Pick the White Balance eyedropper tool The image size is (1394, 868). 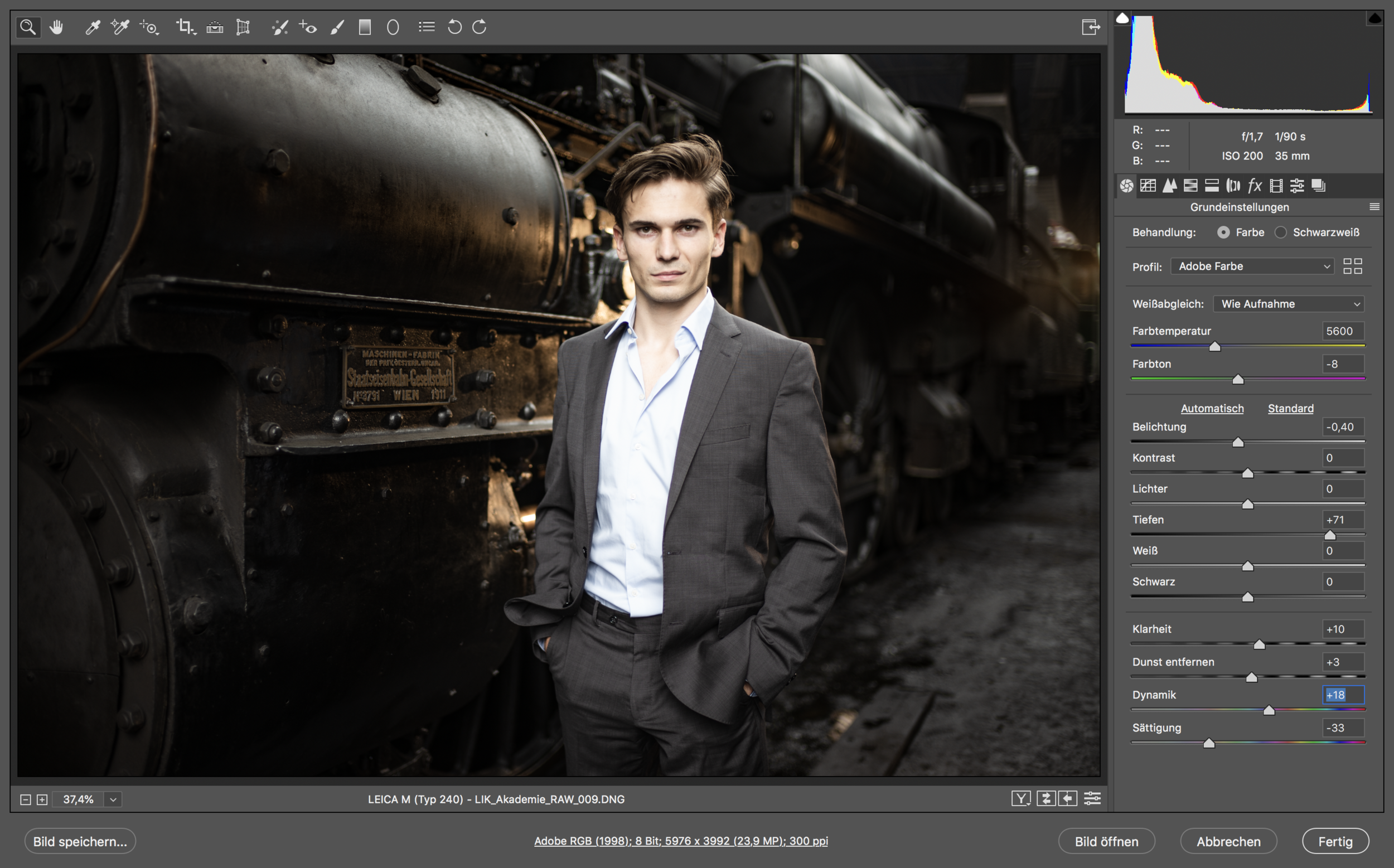[x=93, y=27]
